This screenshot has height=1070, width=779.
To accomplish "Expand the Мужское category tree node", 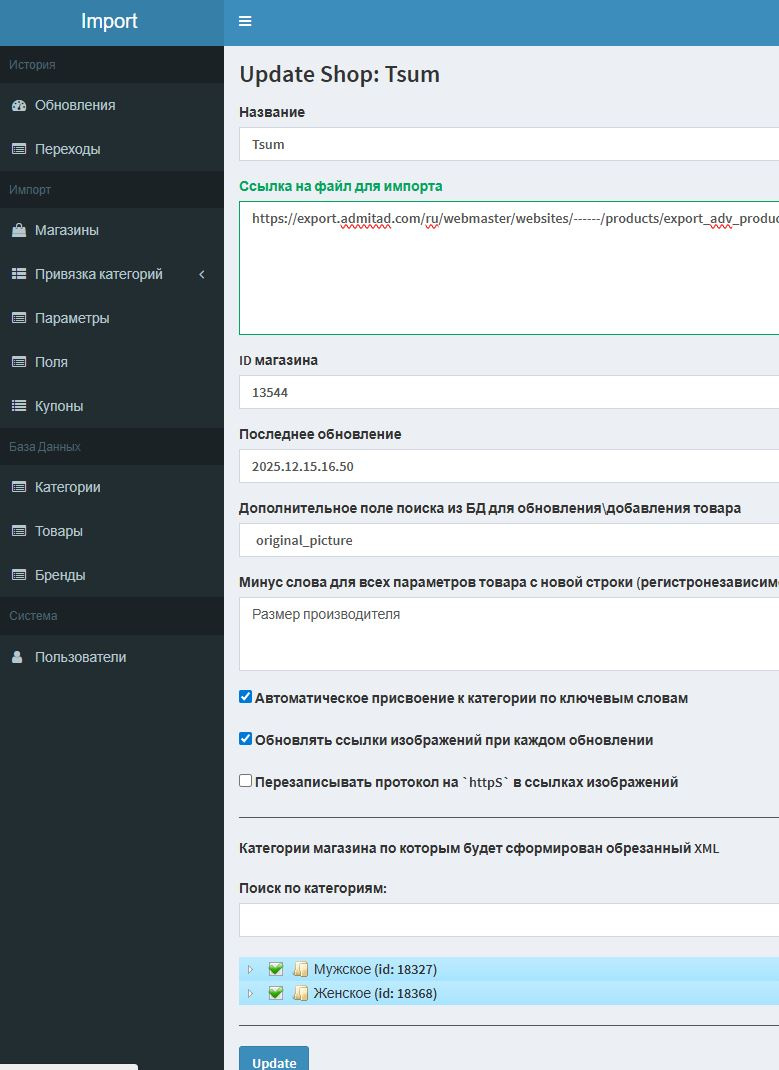I will [x=251, y=969].
